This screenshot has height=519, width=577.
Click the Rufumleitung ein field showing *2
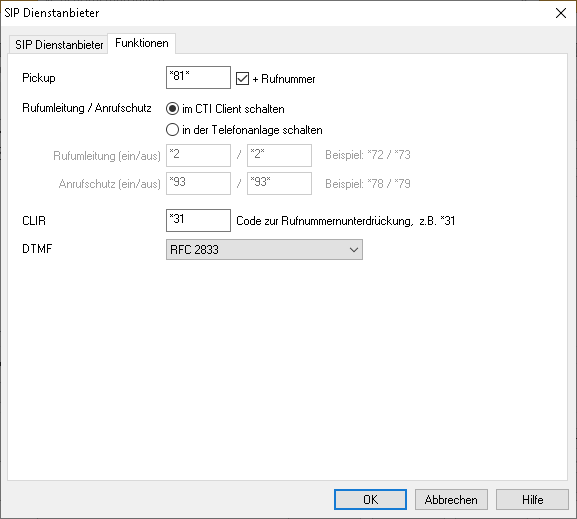click(x=198, y=155)
